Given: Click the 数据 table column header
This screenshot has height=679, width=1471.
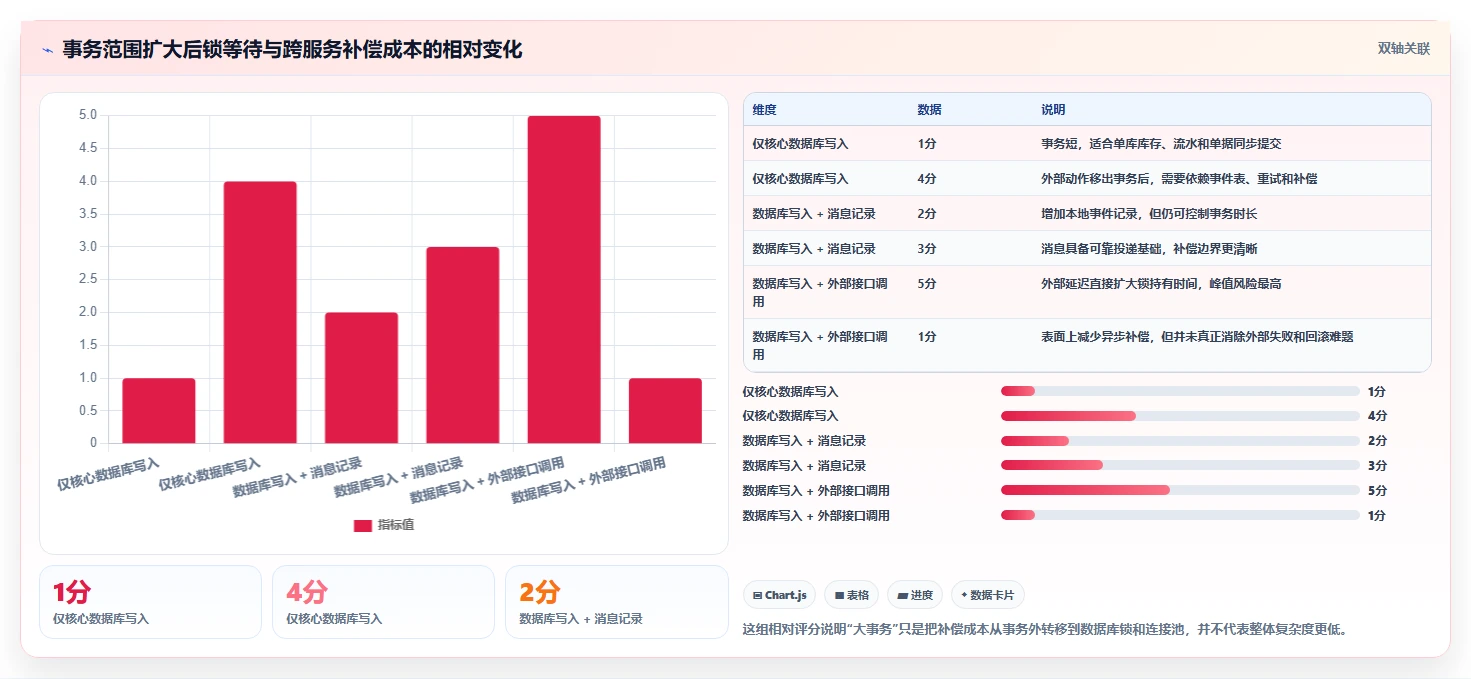Looking at the screenshot, I should pyautogui.click(x=929, y=109).
